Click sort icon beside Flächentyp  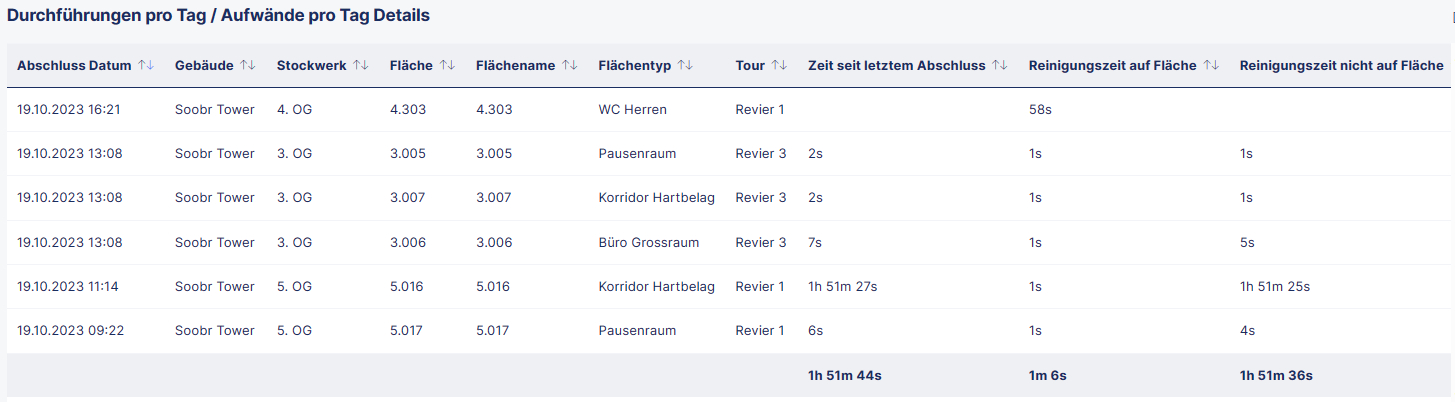(x=685, y=65)
